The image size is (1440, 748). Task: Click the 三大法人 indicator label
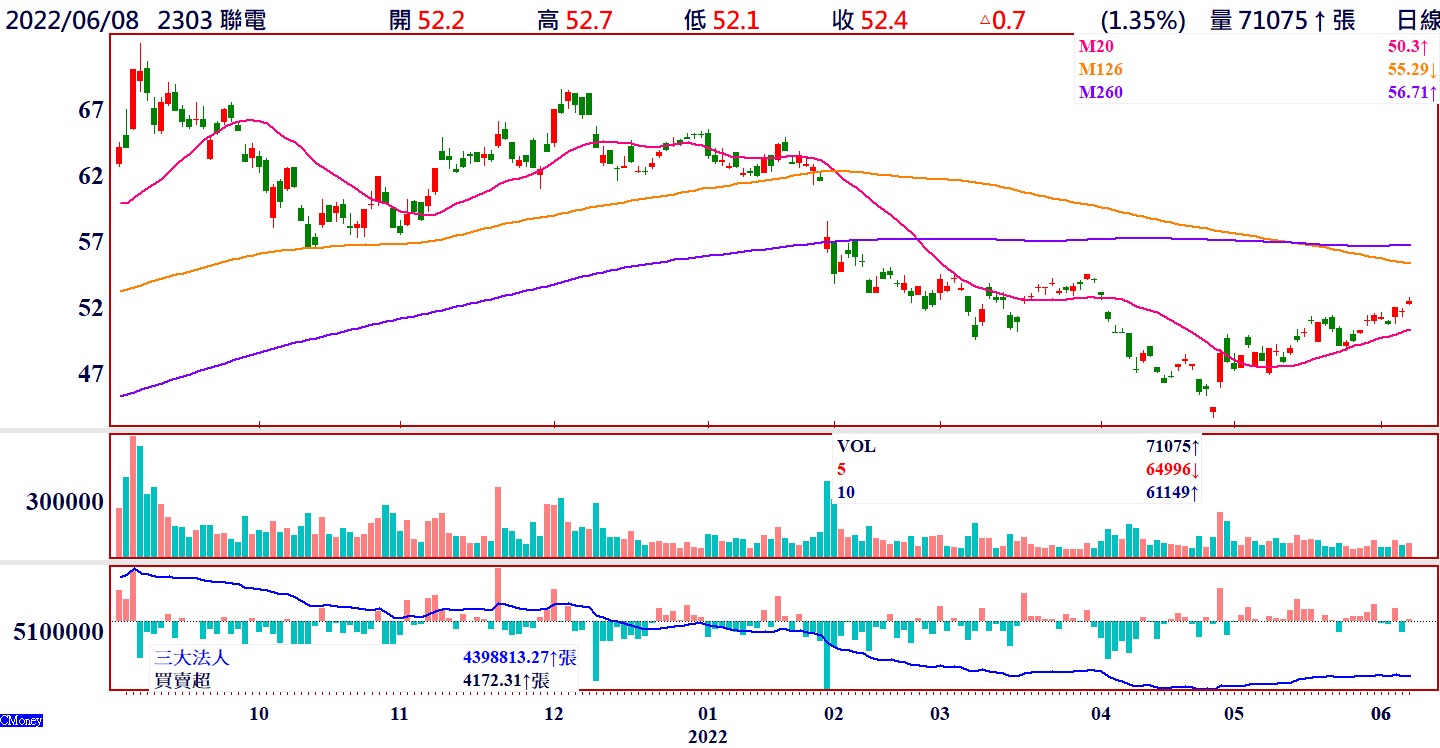(x=192, y=658)
